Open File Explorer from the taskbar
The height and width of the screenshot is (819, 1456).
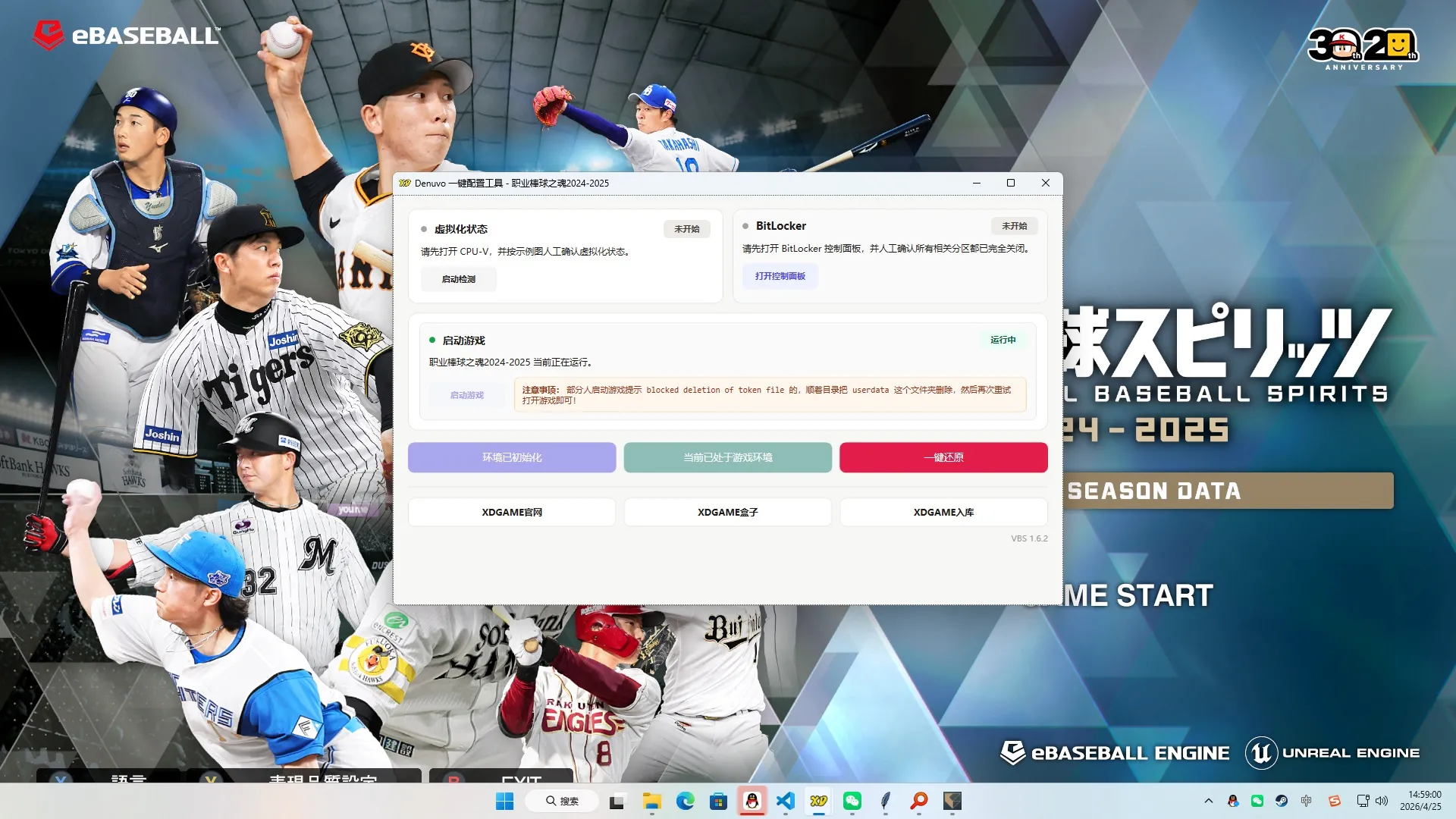(651, 801)
